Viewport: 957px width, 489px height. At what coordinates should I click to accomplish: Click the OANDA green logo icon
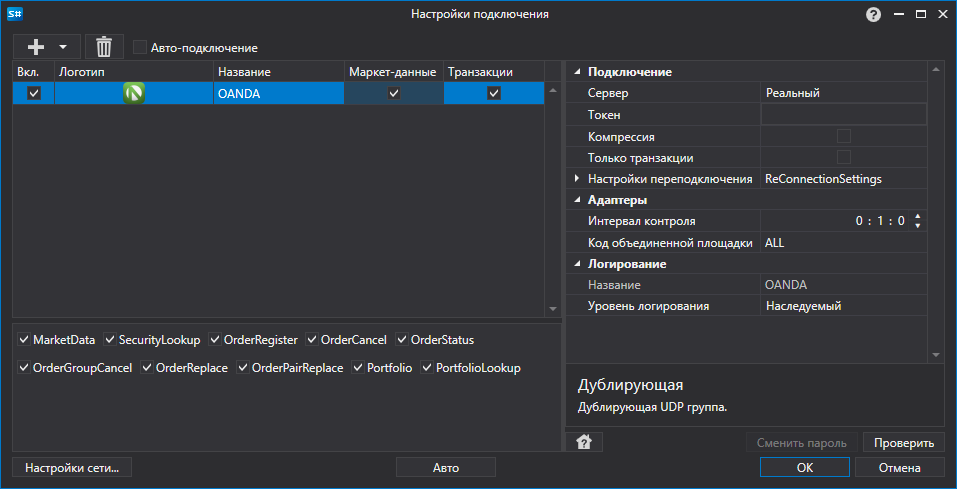(x=134, y=93)
